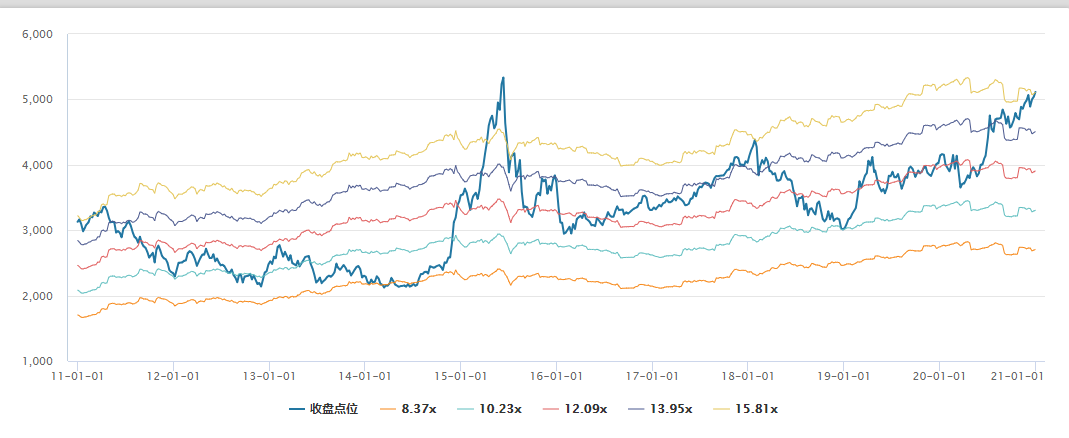Click the 6,000 y-axis label
The image size is (1069, 438).
pyautogui.click(x=36, y=34)
